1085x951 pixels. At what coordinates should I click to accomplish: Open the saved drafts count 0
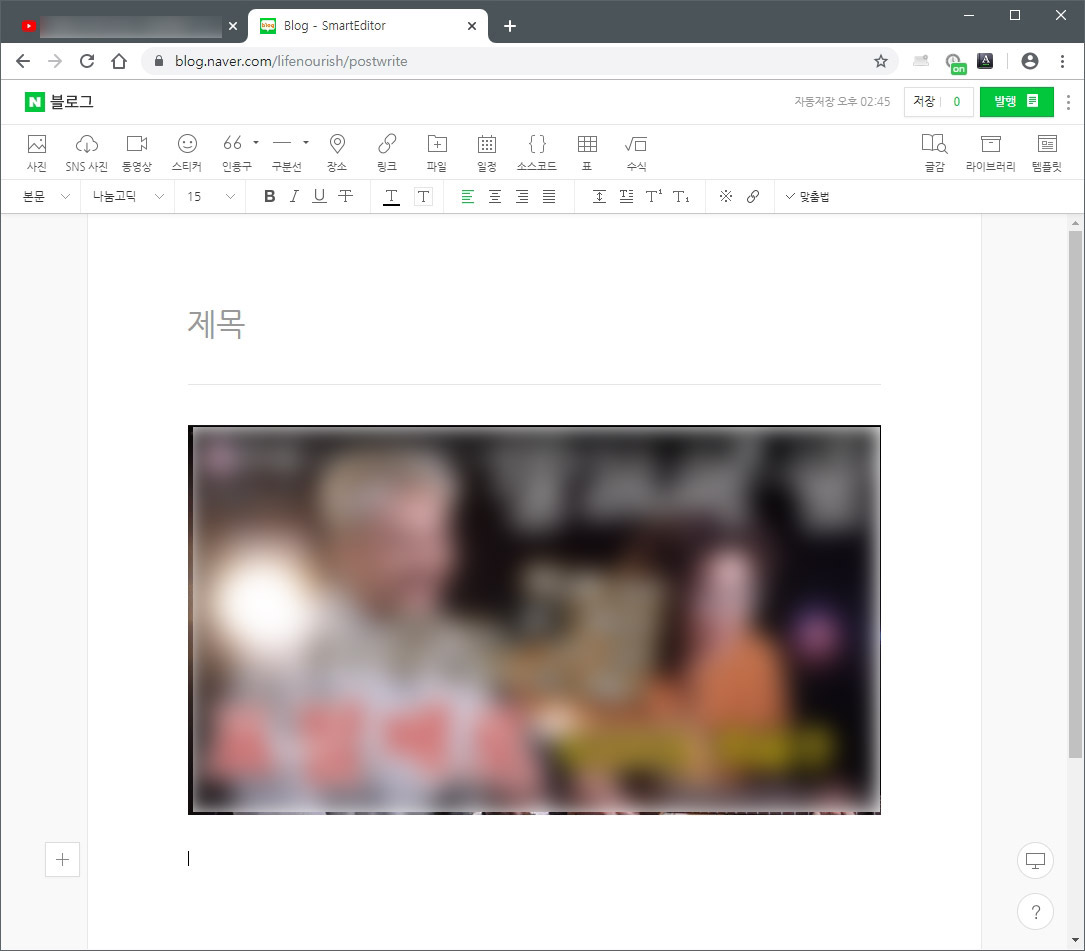[957, 102]
